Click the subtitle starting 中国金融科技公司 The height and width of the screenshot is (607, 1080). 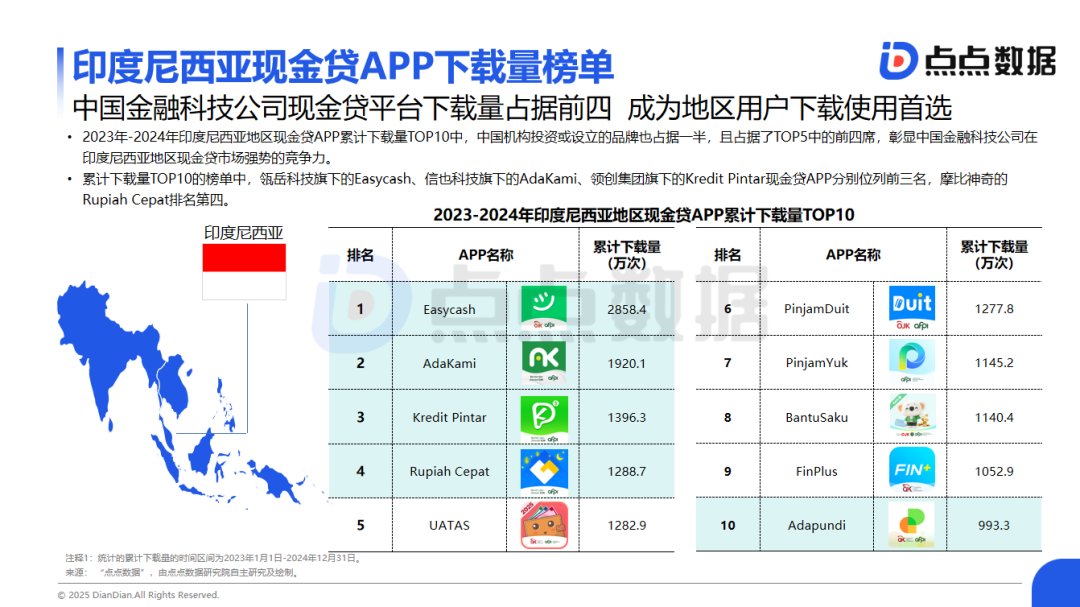click(x=512, y=107)
